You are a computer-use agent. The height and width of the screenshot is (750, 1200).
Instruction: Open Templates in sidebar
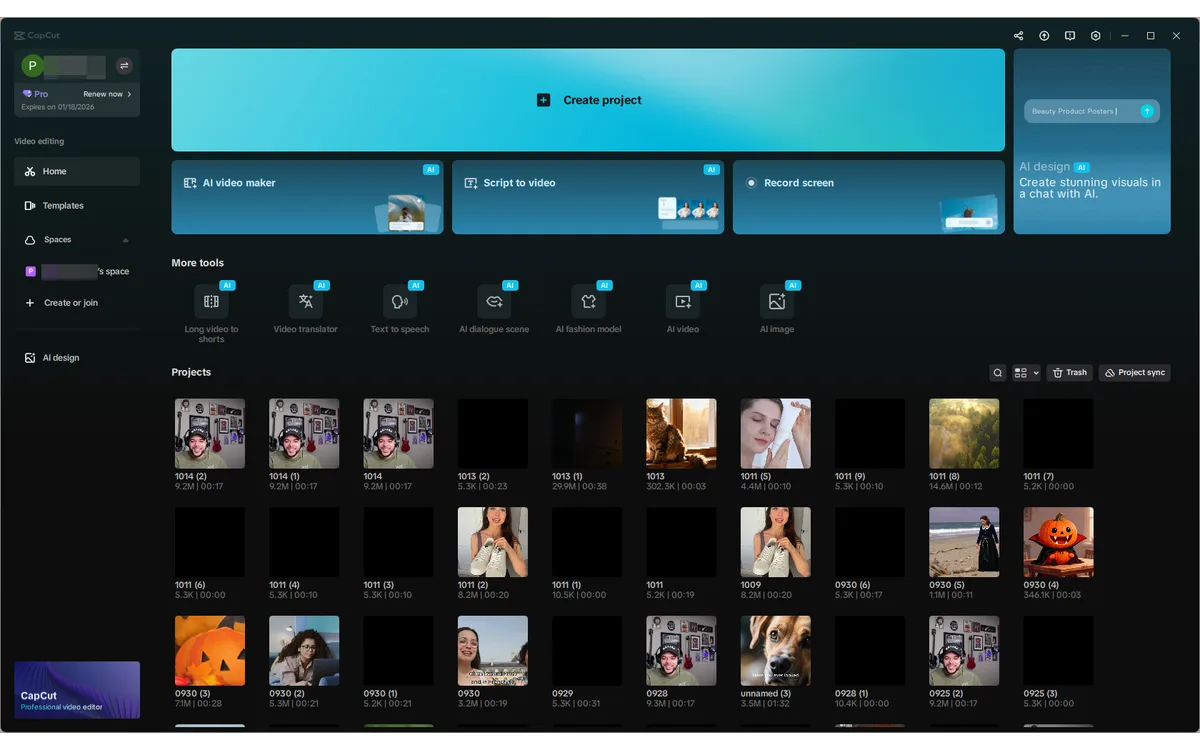[77, 206]
